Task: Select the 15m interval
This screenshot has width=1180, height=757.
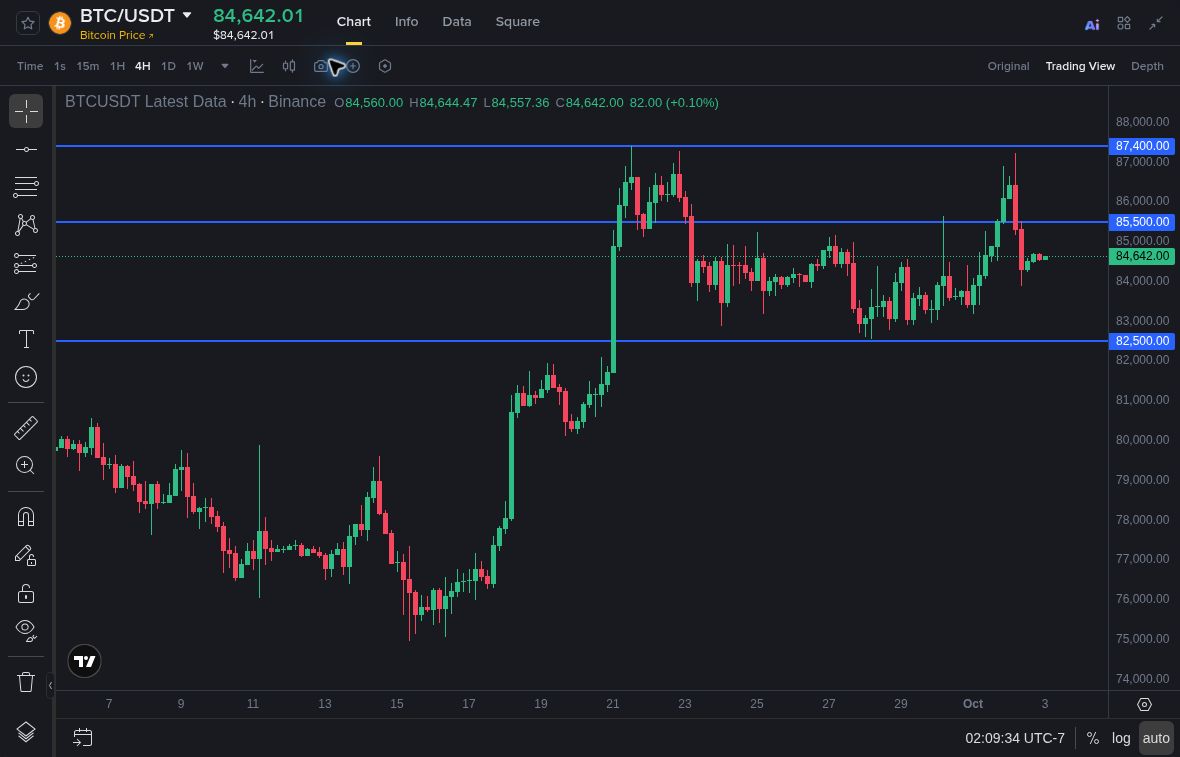Action: tap(88, 66)
